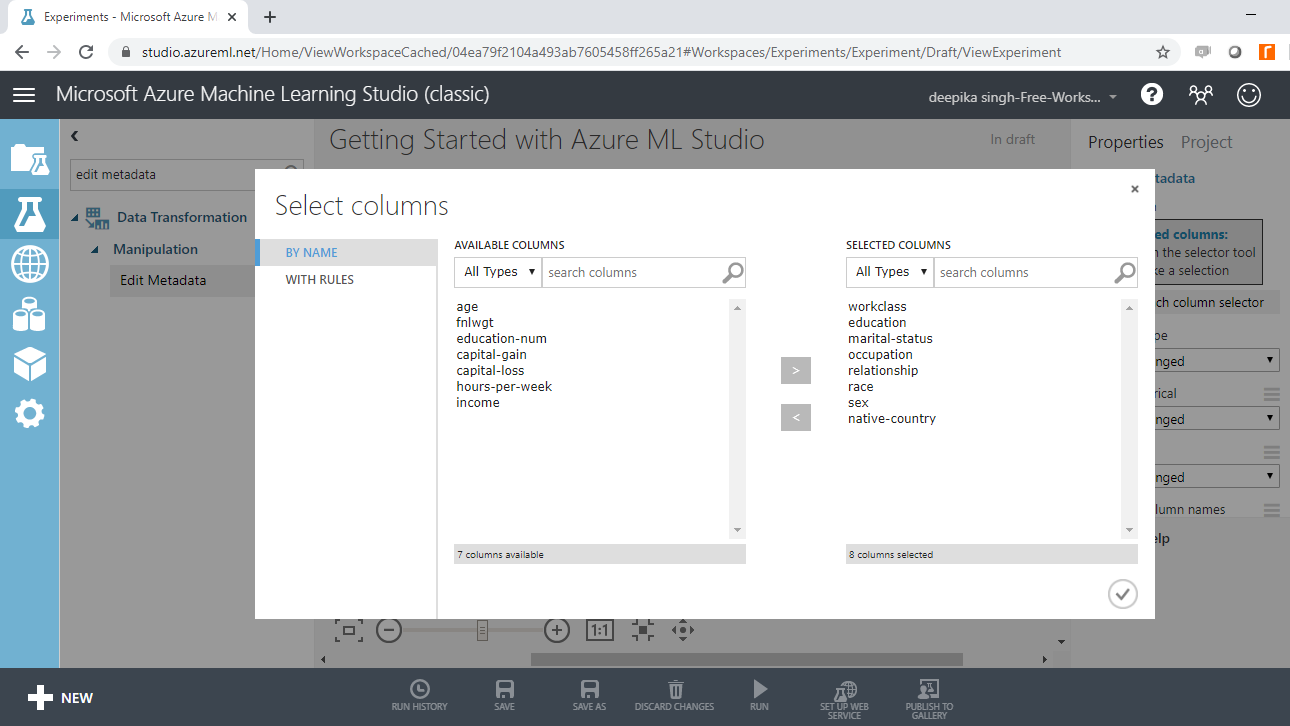Open Selected Columns All Types dropdown
The height and width of the screenshot is (726, 1290).
tap(890, 272)
